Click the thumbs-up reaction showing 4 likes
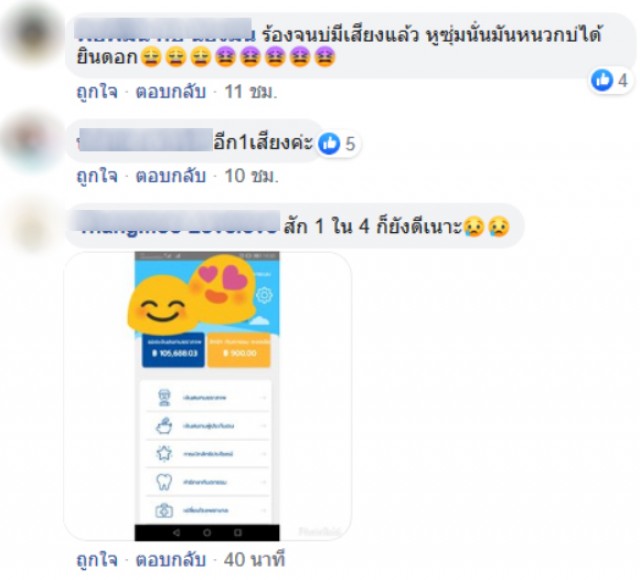 click(x=611, y=80)
